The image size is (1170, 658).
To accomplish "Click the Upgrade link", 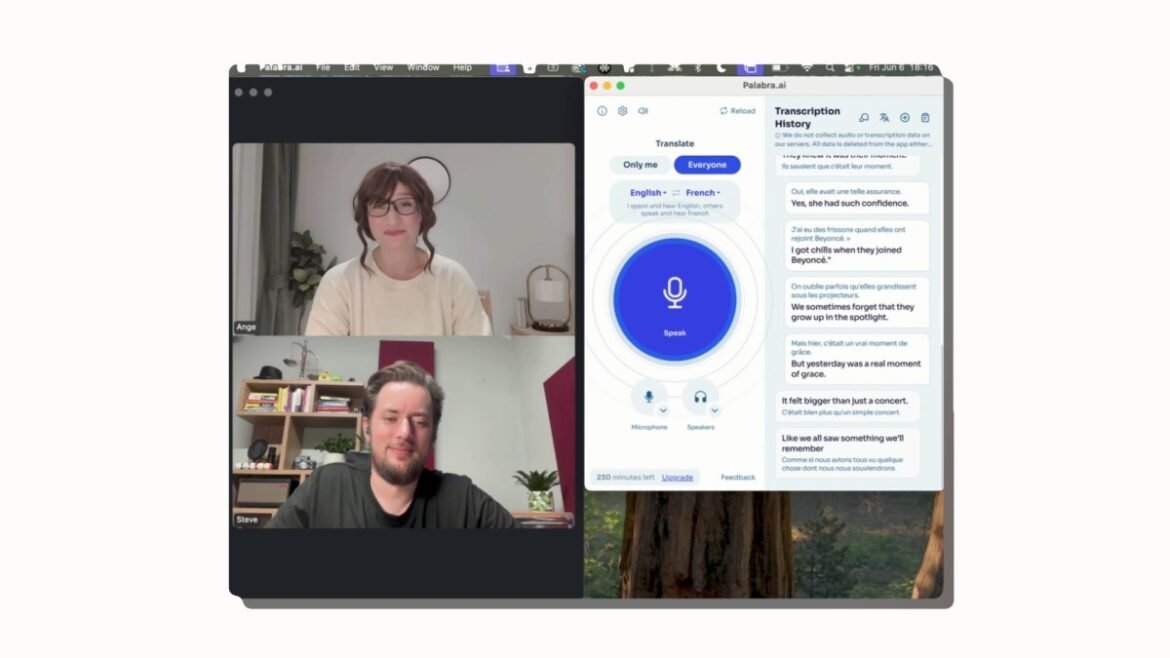I will (x=676, y=477).
